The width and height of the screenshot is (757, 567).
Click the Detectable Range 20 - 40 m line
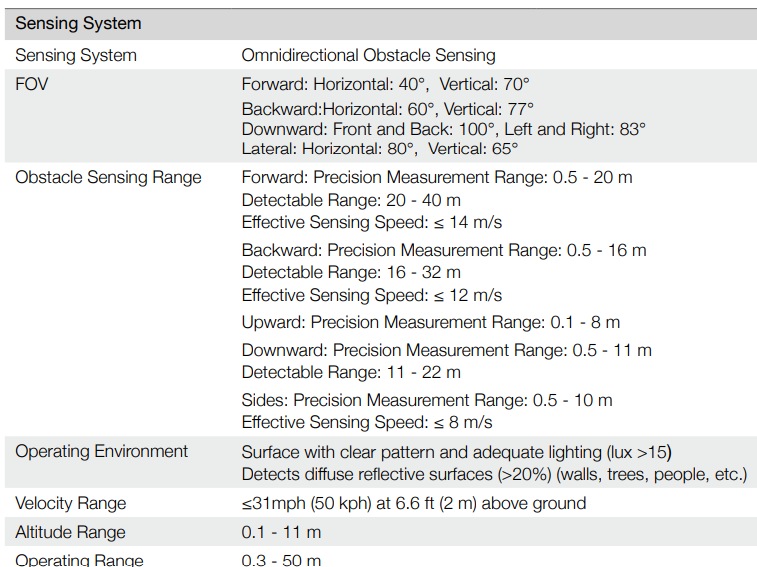(x=351, y=200)
